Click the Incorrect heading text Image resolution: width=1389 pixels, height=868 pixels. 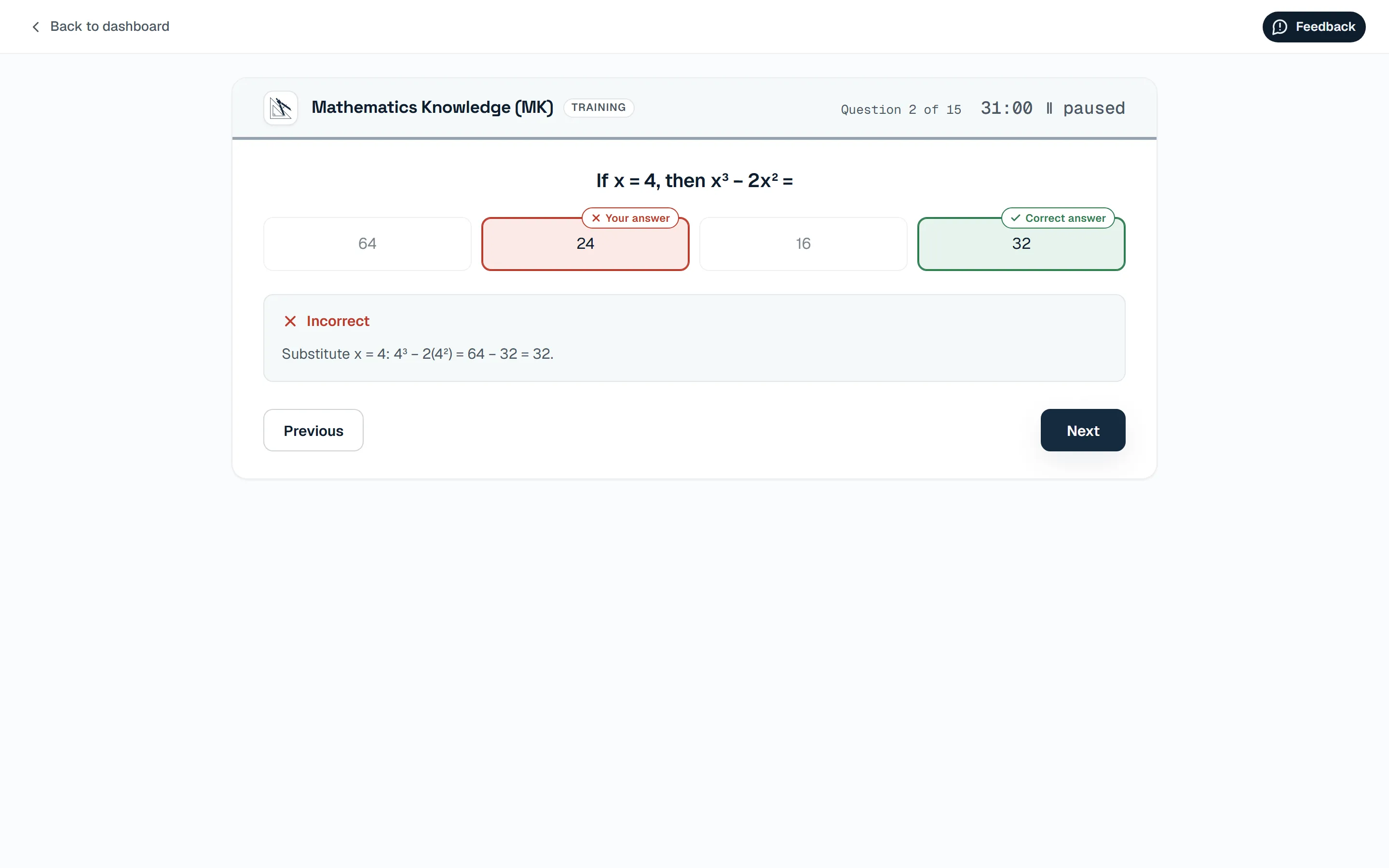click(x=338, y=322)
